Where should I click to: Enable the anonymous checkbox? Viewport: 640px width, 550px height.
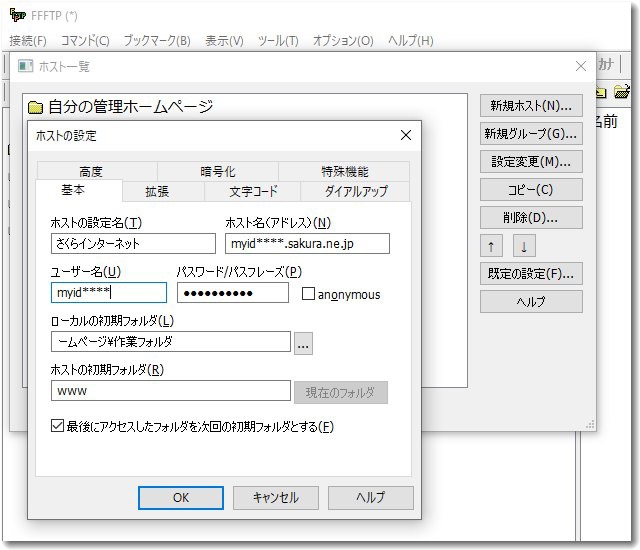tap(308, 294)
